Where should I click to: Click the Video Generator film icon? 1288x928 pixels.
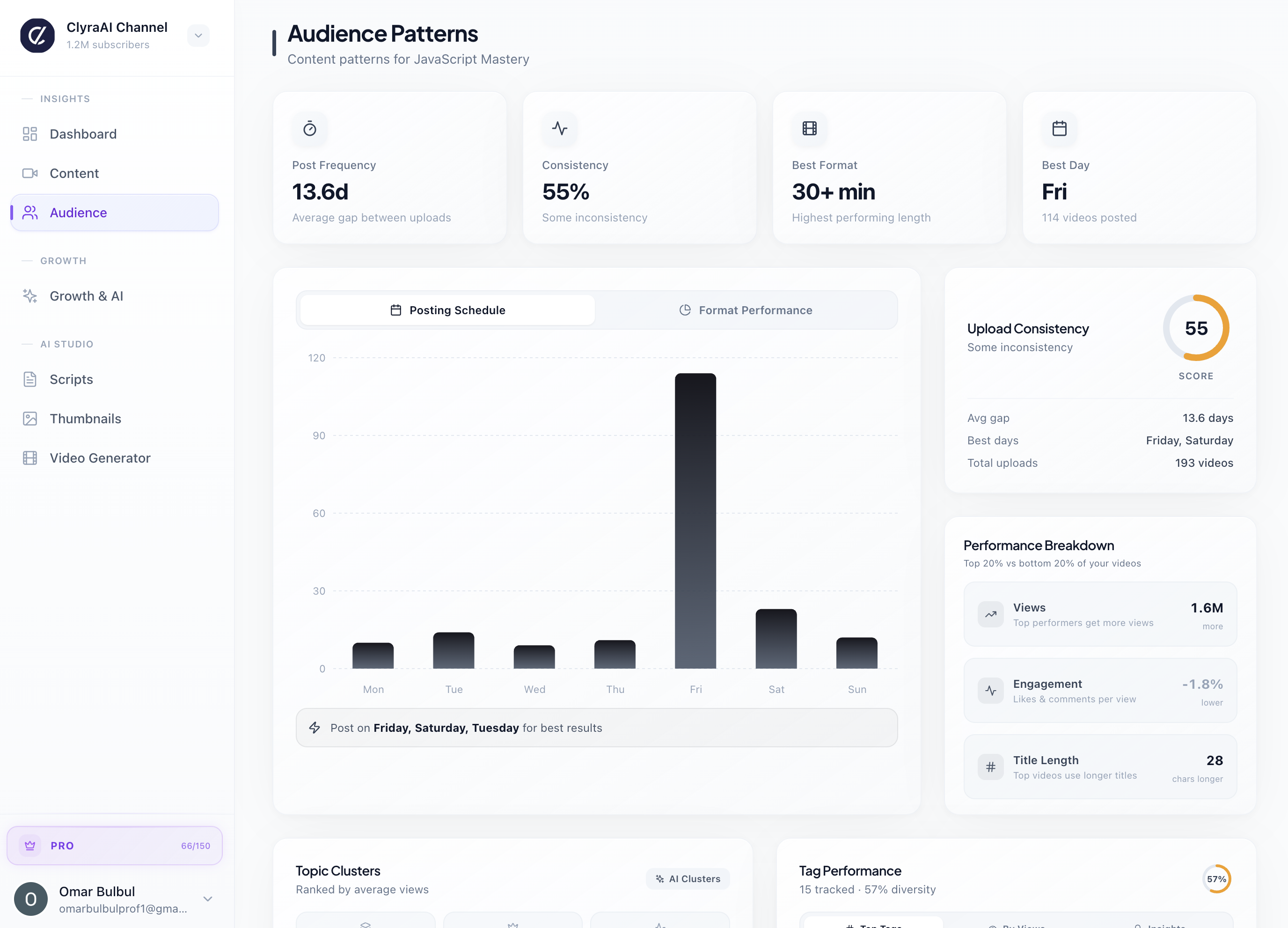29,458
